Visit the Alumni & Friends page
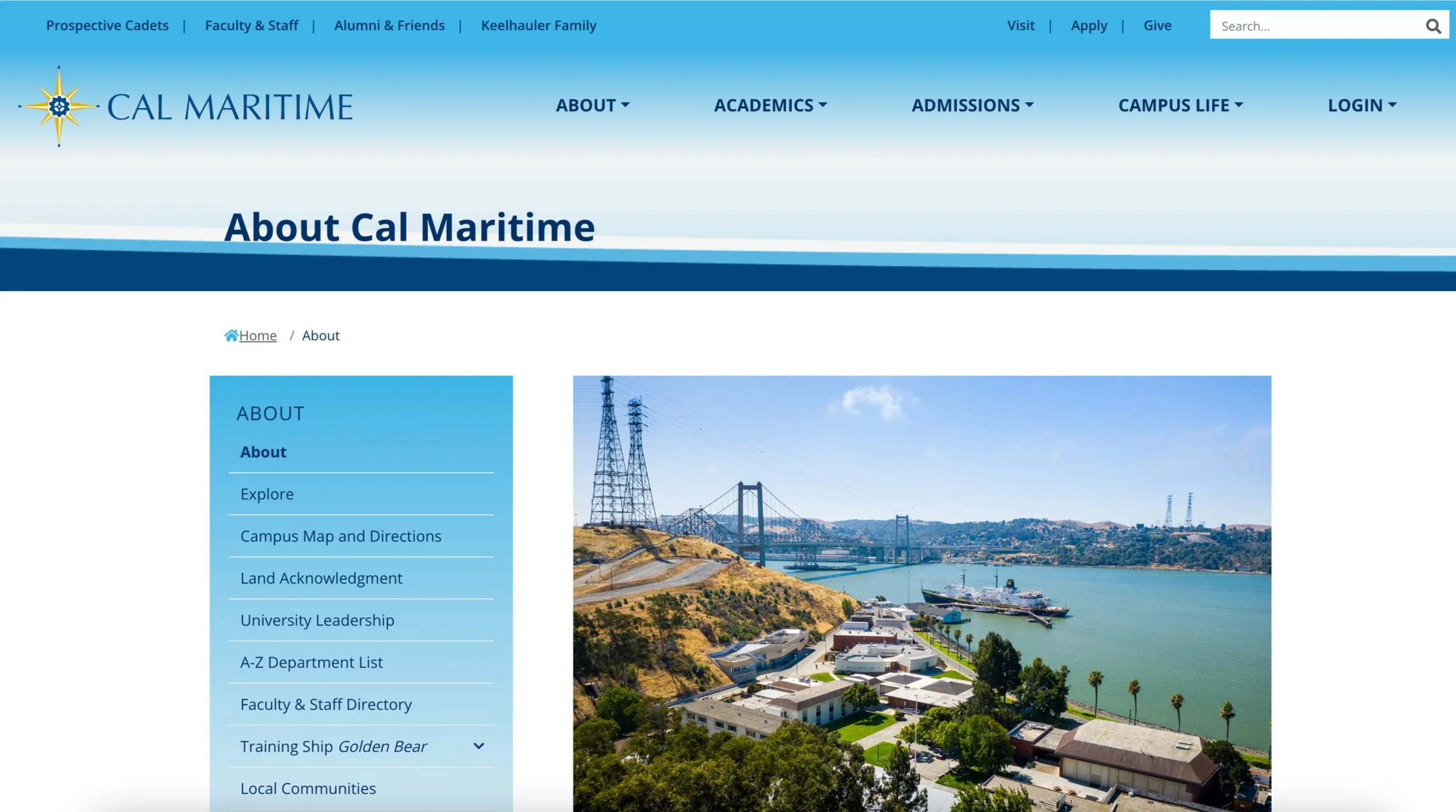 pyautogui.click(x=389, y=26)
